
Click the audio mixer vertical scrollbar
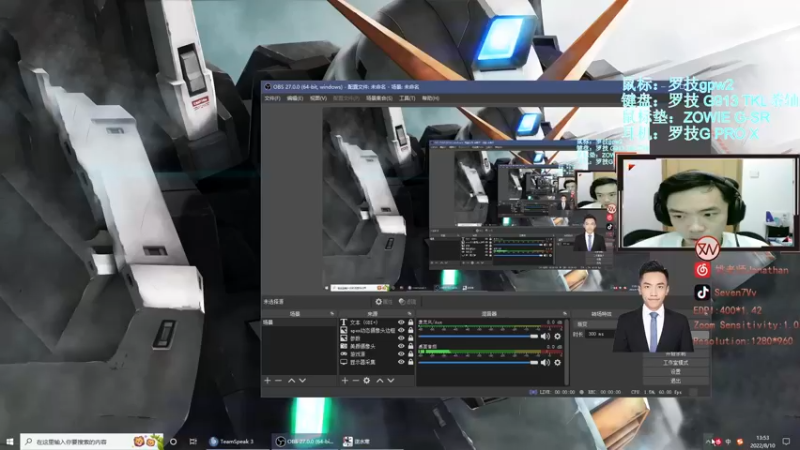[x=566, y=352]
